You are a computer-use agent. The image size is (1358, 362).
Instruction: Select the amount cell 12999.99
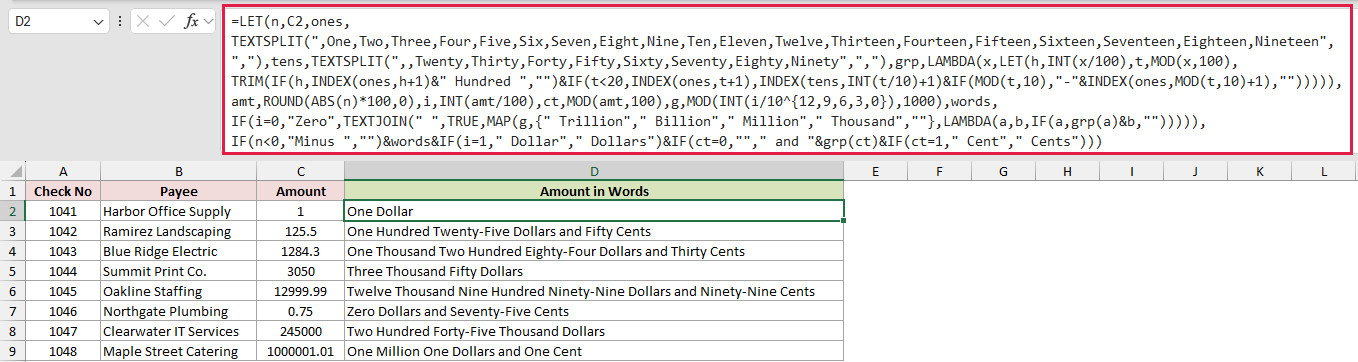tap(300, 291)
